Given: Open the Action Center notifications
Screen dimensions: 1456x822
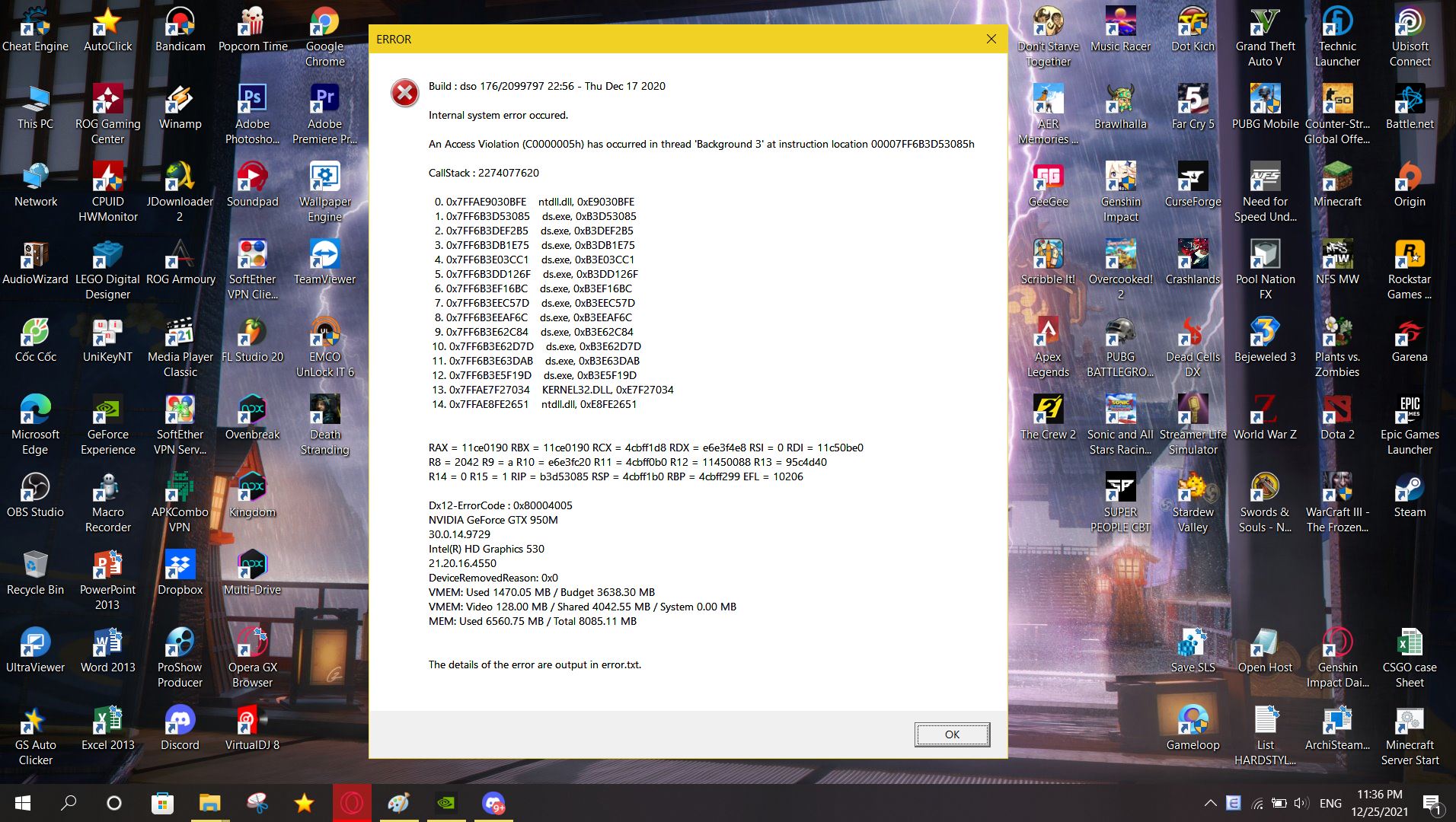Looking at the screenshot, I should coord(1435,803).
